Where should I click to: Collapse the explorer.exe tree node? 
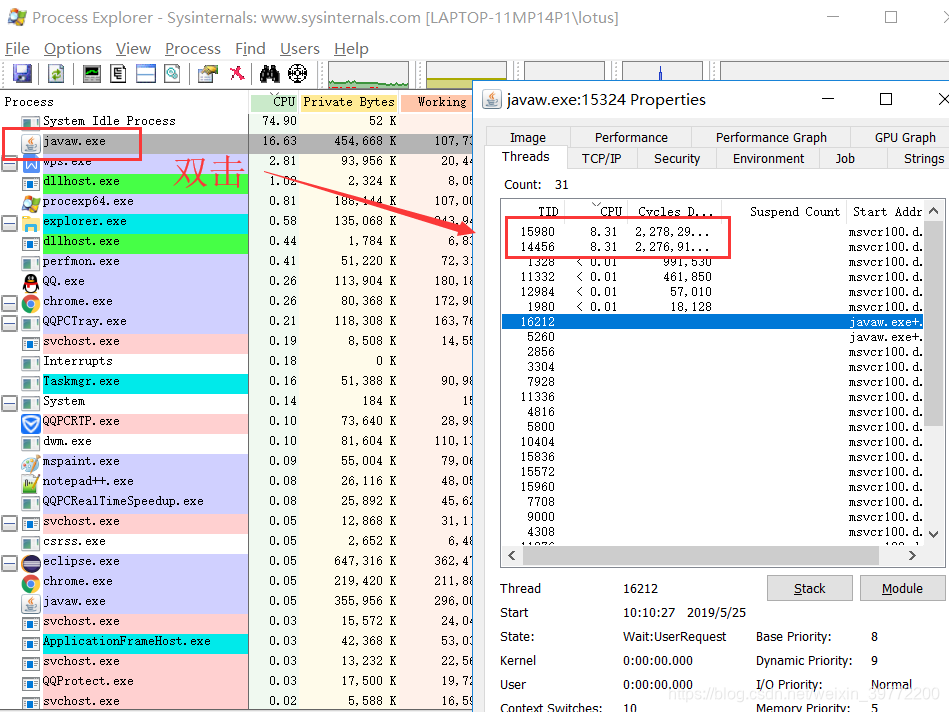pyautogui.click(x=9, y=223)
